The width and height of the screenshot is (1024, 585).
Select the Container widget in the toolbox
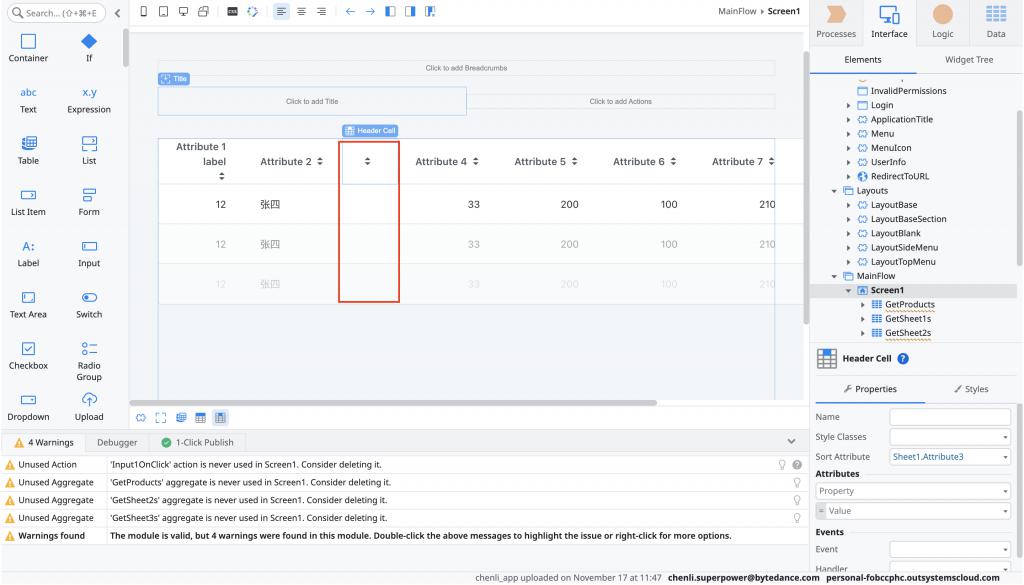click(x=28, y=48)
